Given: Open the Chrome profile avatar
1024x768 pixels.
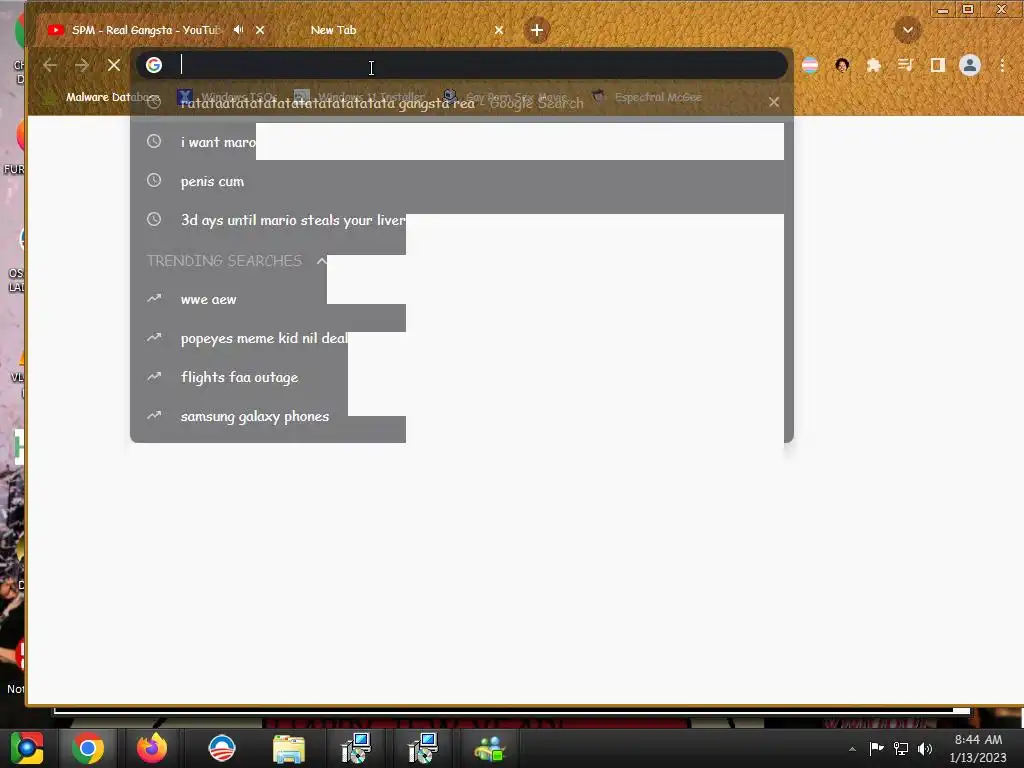Looking at the screenshot, I should [x=970, y=65].
